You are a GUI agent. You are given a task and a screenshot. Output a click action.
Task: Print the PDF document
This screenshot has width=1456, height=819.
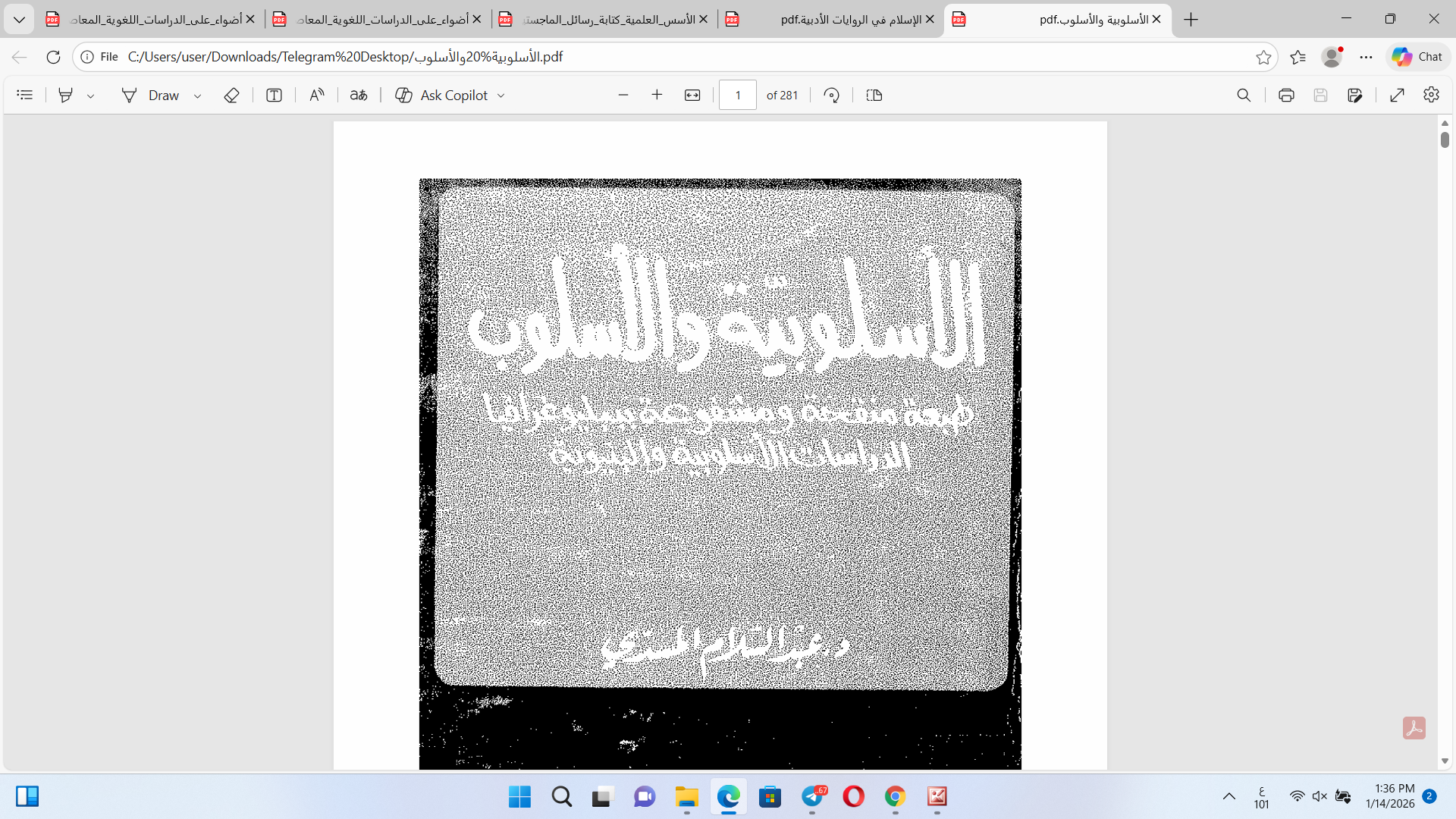(1286, 95)
